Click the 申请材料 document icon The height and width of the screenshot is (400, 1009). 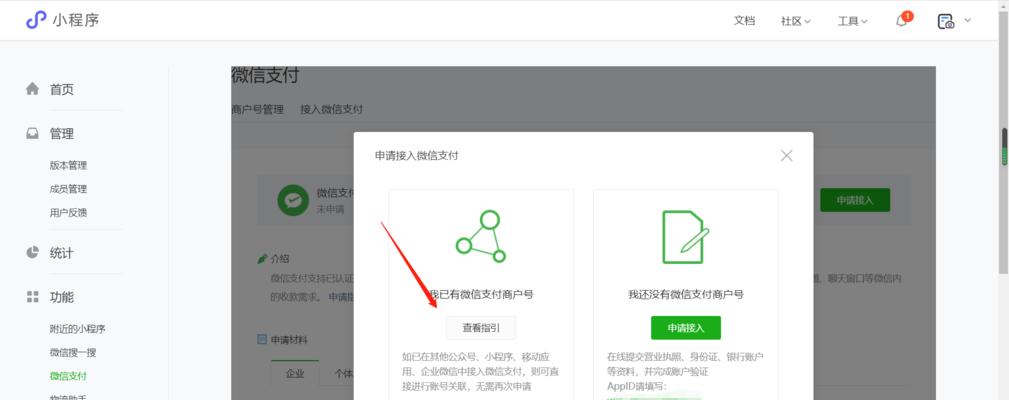coord(262,339)
